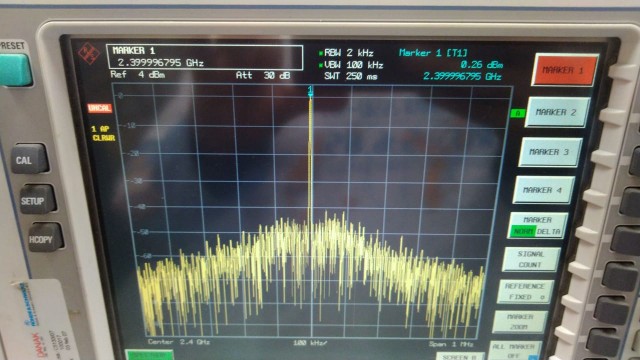The height and width of the screenshot is (360, 640).
Task: Select SCREEN B tab at bottom
Action: 460,356
